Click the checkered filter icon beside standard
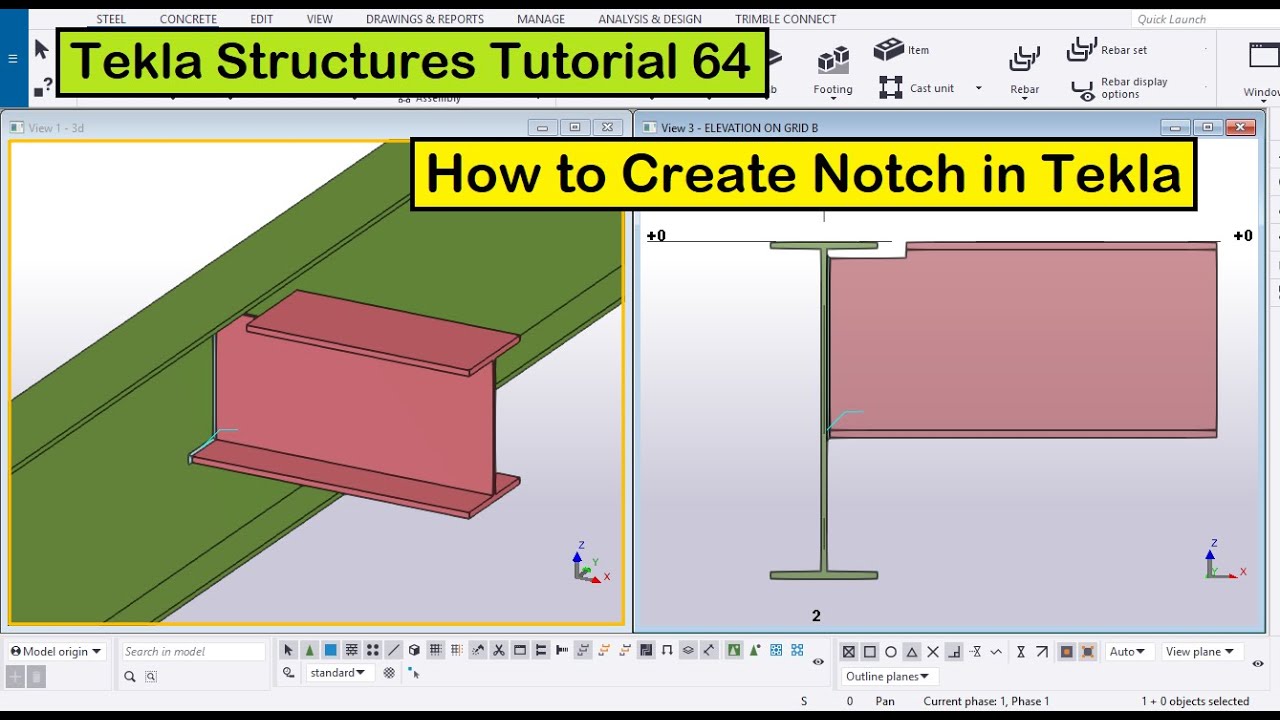 pyautogui.click(x=389, y=673)
